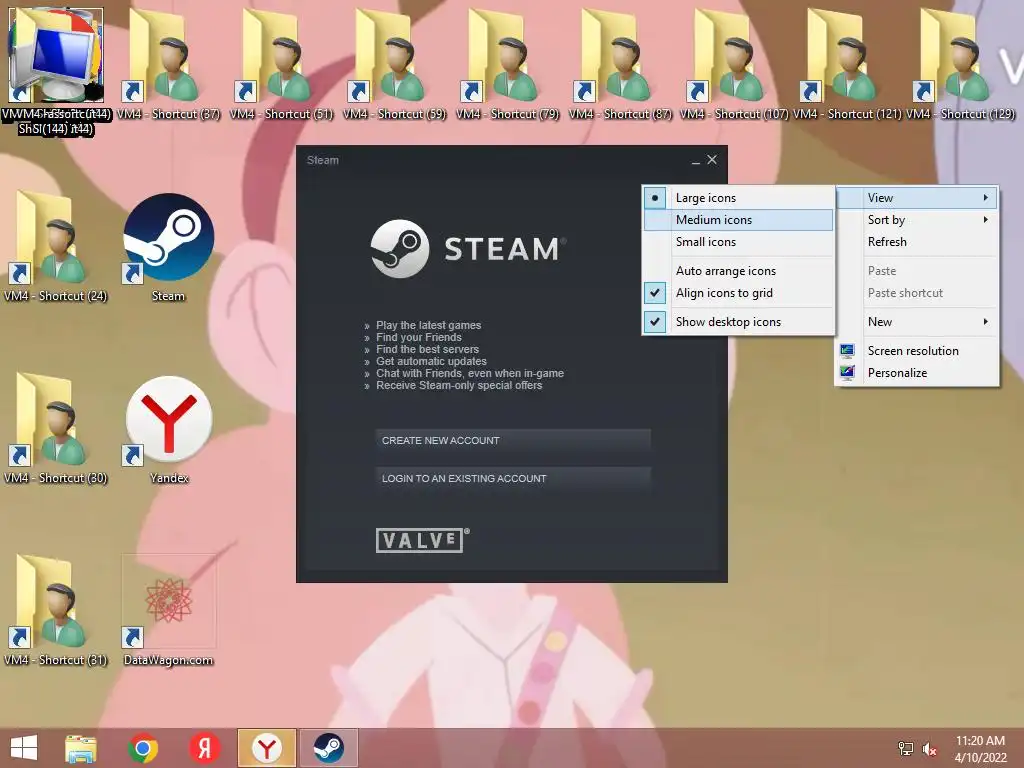
Task: Open the DataWagon.com desktop shortcut
Action: (168, 601)
